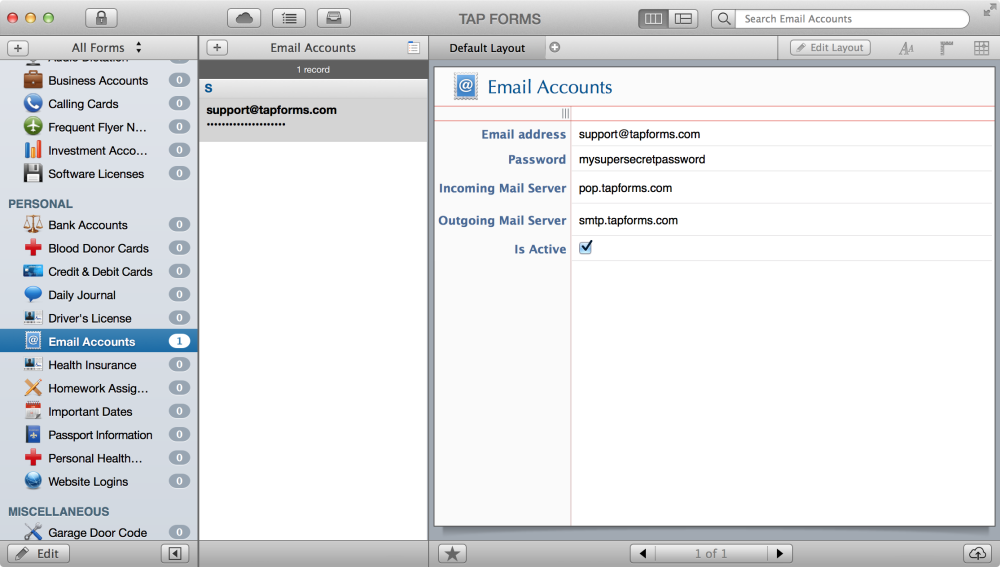Add a new layout tab
The height and width of the screenshot is (567, 1000).
555,47
